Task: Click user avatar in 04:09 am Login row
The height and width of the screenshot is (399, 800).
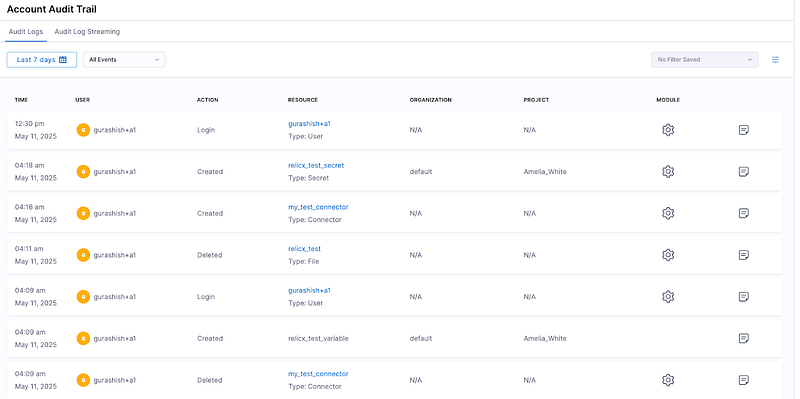Action: click(x=83, y=297)
